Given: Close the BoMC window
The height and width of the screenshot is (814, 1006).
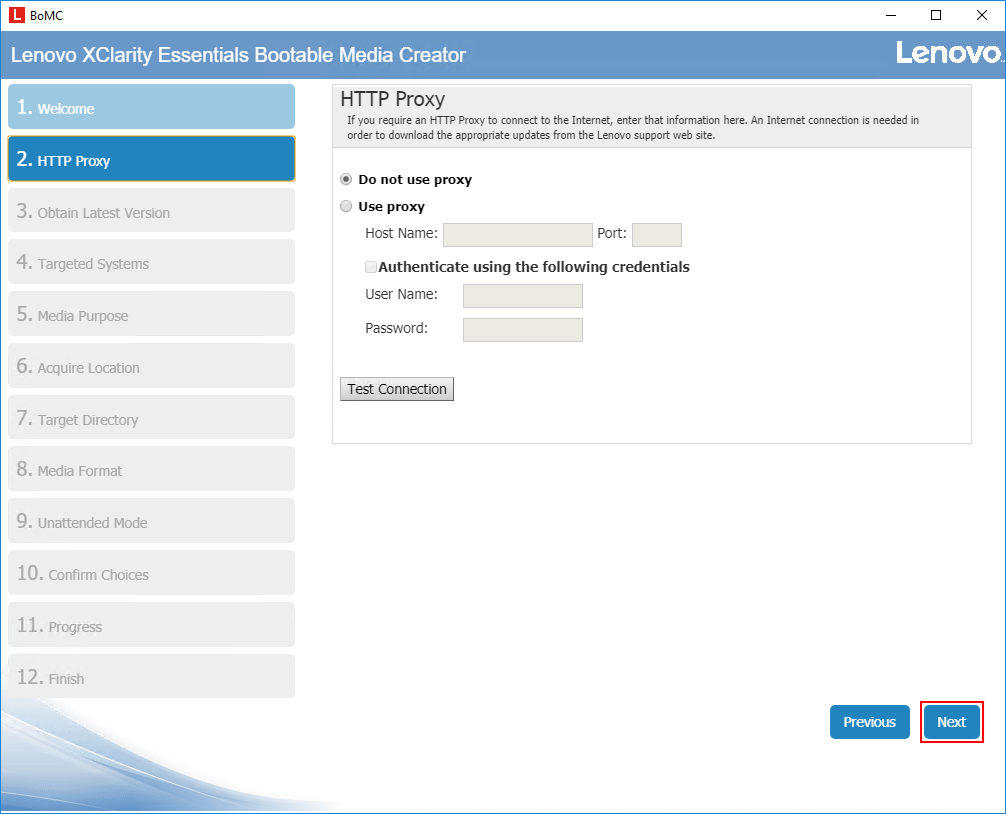Looking at the screenshot, I should [x=982, y=15].
